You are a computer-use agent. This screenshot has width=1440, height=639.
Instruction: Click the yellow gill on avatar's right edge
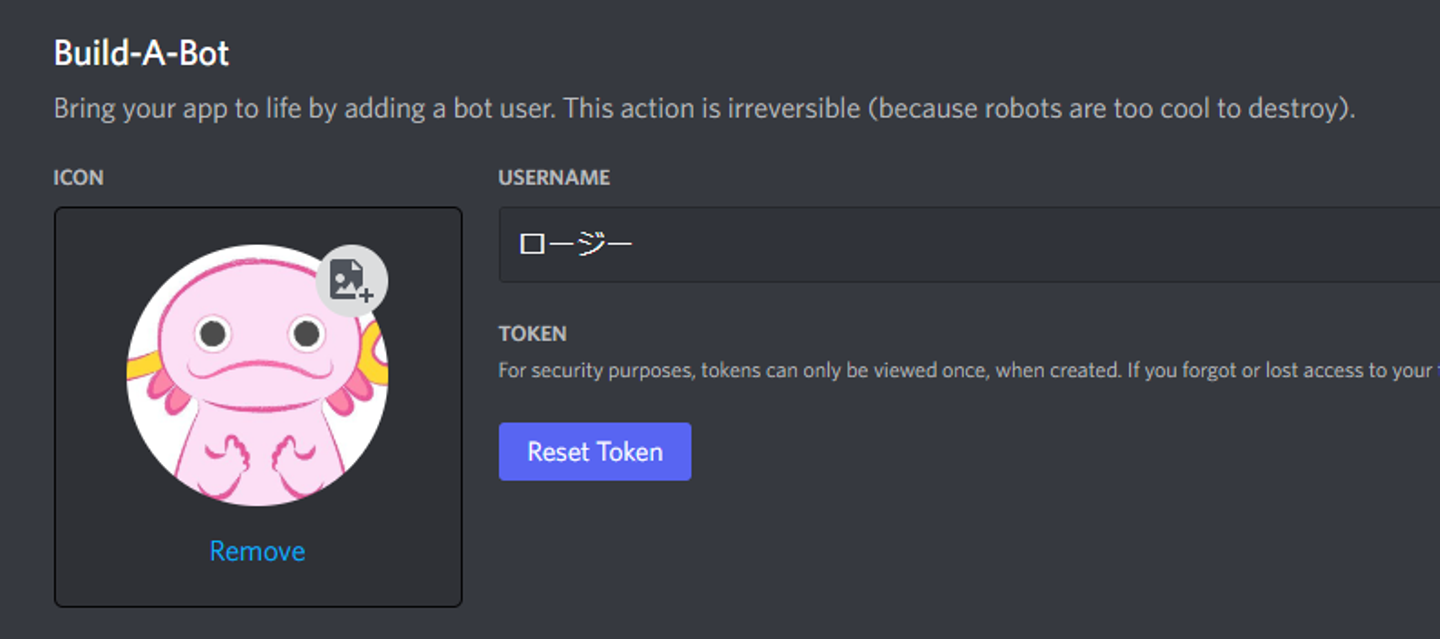coord(377,350)
